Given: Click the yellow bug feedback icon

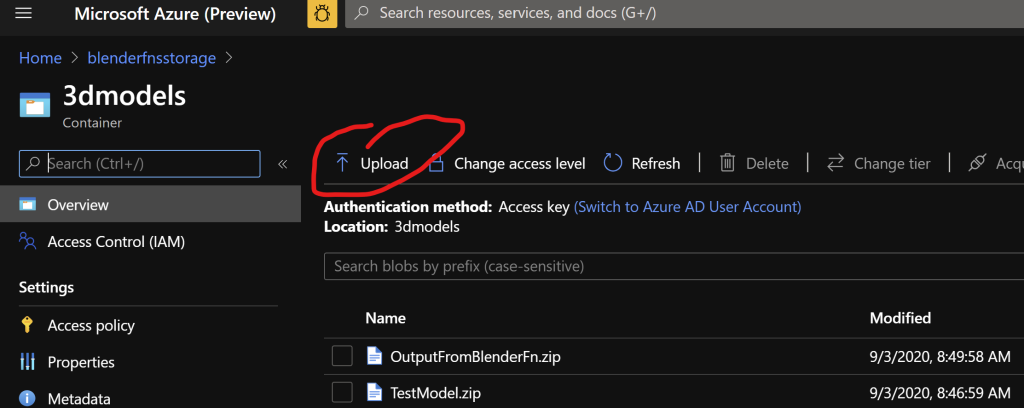Looking at the screenshot, I should pyautogui.click(x=322, y=14).
